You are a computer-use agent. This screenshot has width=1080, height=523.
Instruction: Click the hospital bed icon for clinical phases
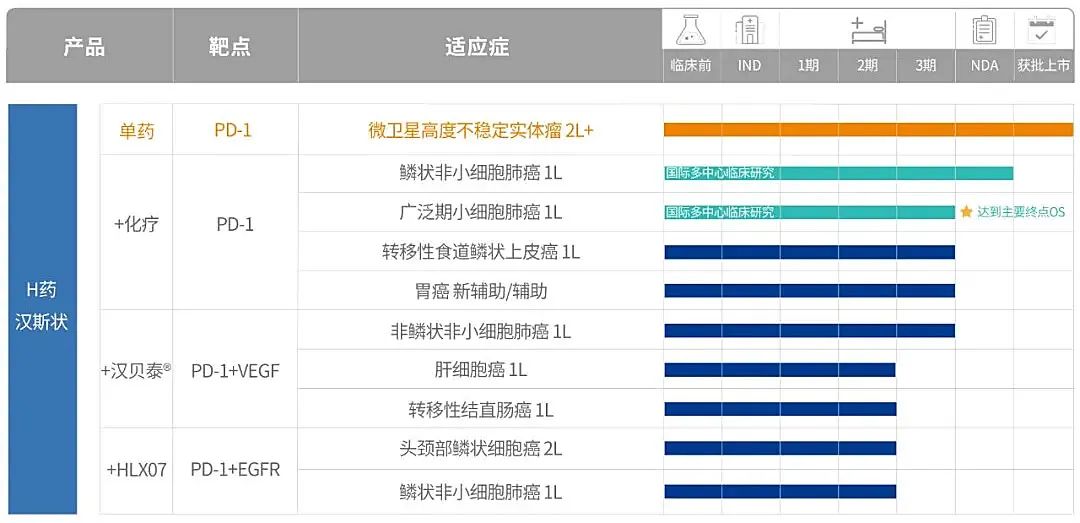pos(866,30)
